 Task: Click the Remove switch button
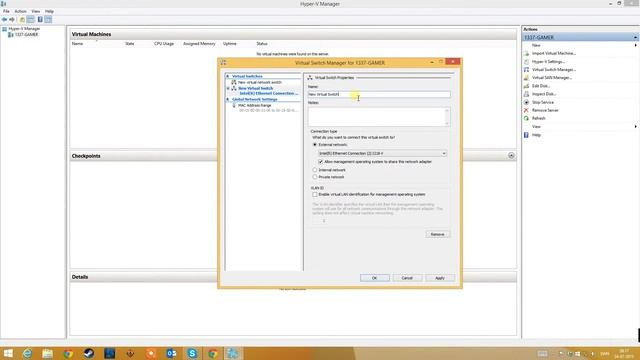pyautogui.click(x=438, y=234)
